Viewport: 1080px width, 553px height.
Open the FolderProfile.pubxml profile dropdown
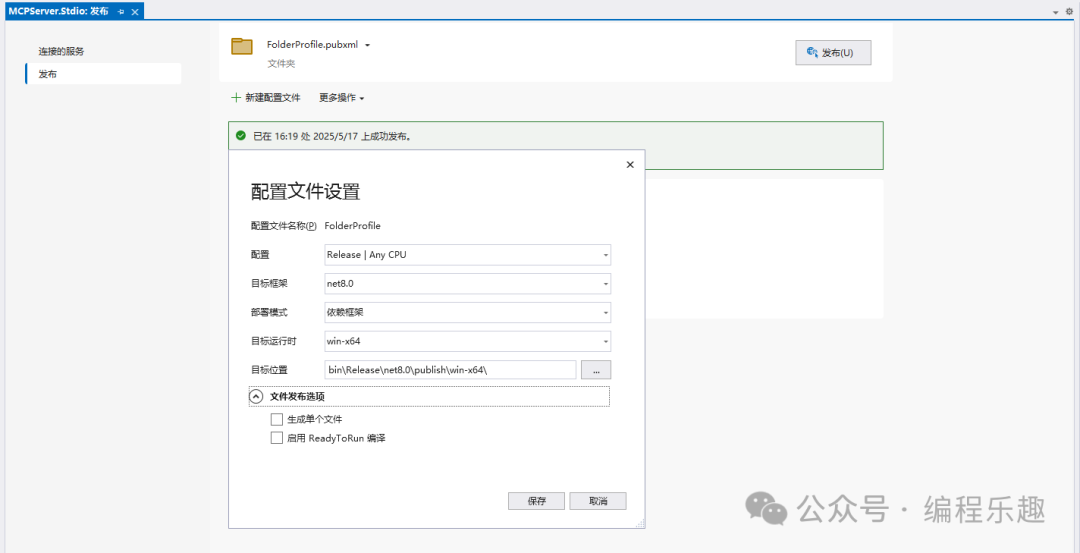point(368,45)
